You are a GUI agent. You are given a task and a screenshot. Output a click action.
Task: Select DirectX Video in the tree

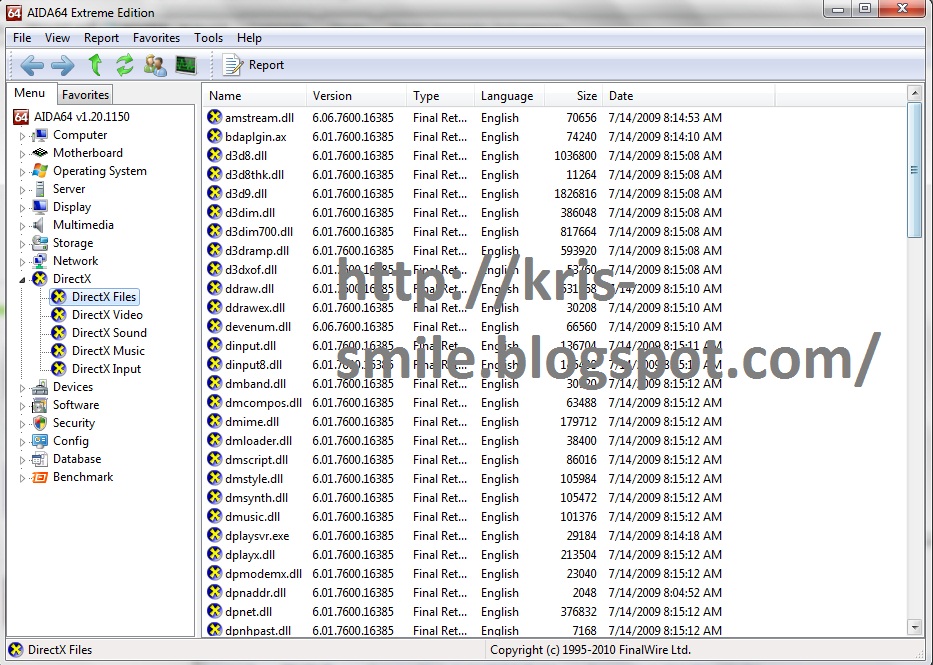click(107, 315)
